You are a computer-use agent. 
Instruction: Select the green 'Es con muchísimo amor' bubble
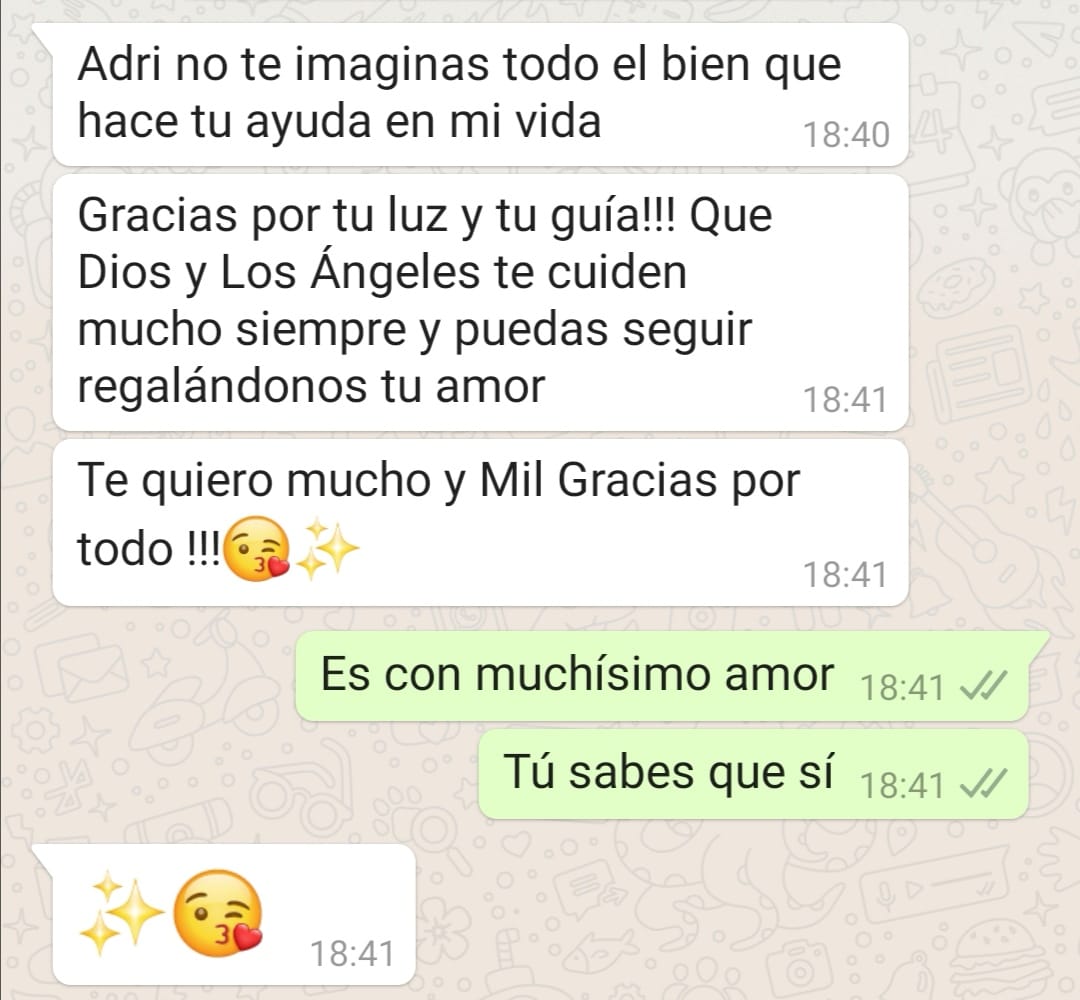662,676
